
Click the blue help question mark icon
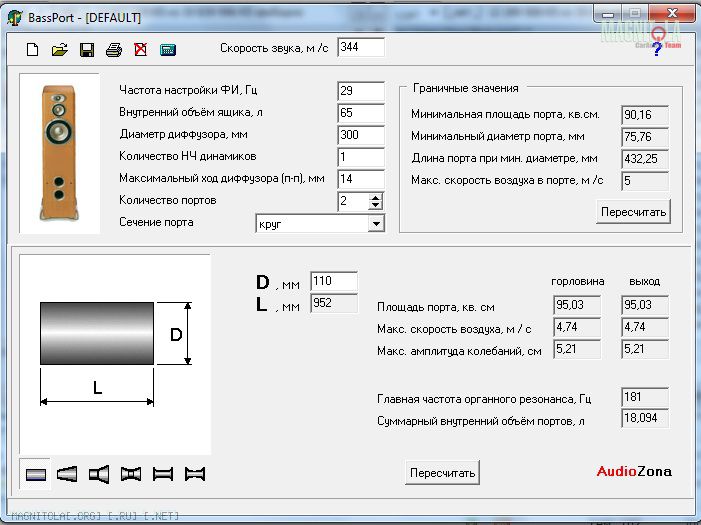[x=657, y=48]
